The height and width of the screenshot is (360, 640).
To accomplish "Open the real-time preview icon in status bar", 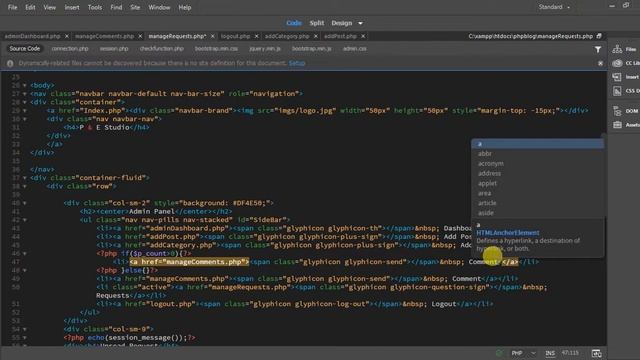I will [x=596, y=353].
